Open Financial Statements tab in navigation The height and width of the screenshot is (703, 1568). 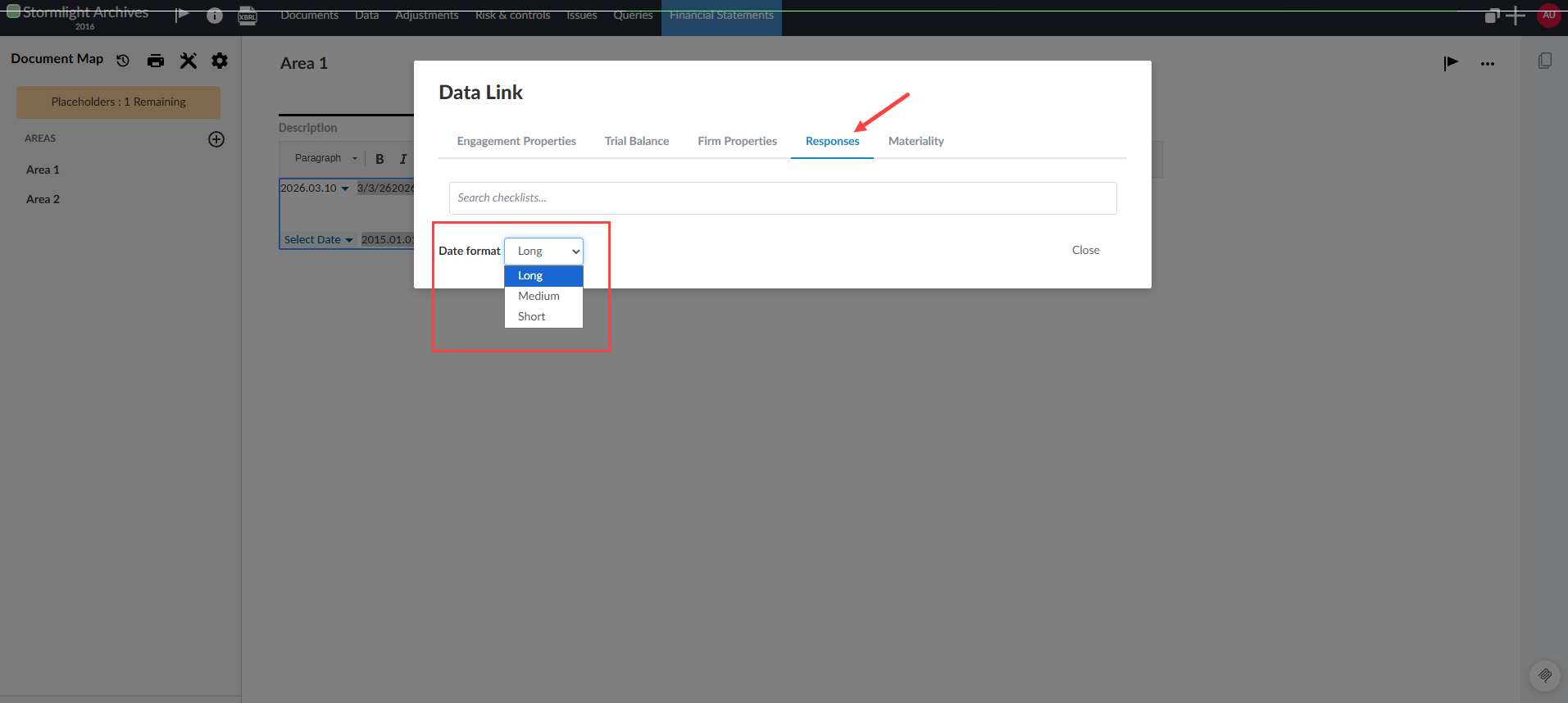[x=721, y=16]
